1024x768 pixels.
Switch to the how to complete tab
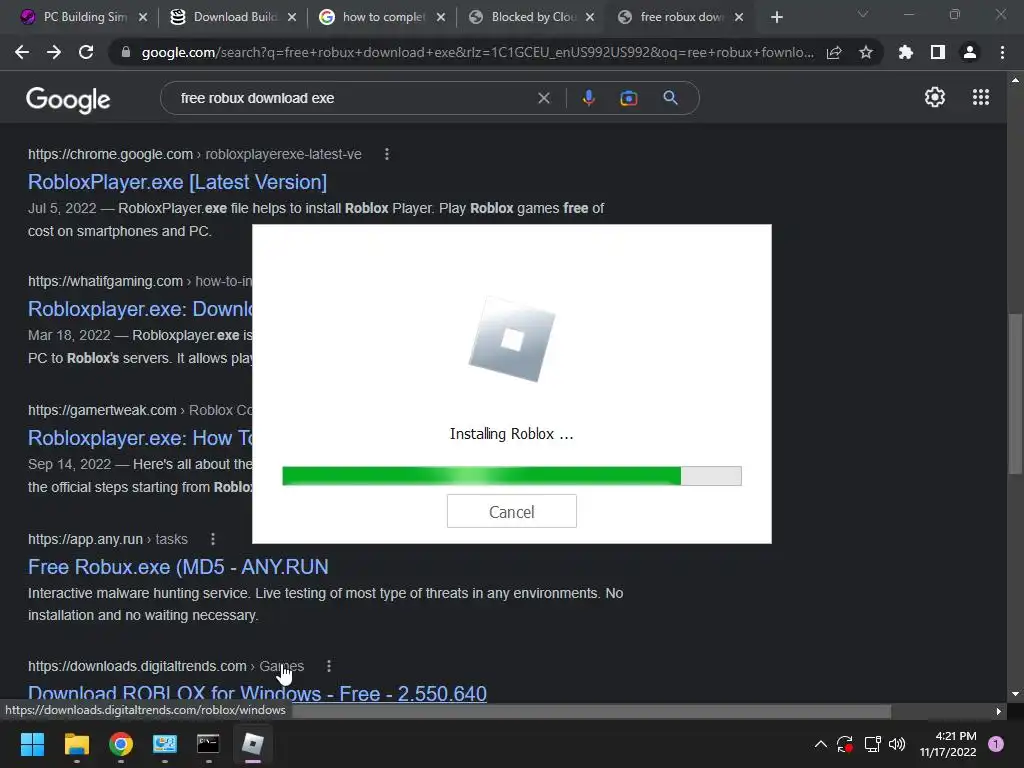click(380, 17)
